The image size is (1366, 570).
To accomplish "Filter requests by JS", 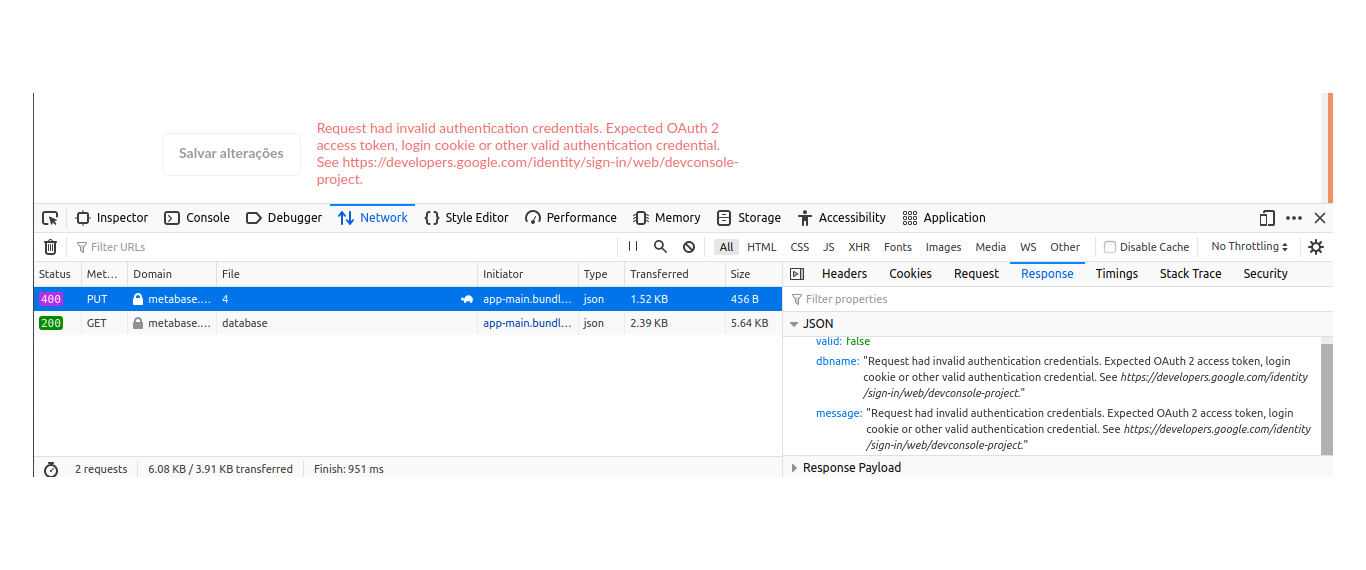I will coord(829,247).
